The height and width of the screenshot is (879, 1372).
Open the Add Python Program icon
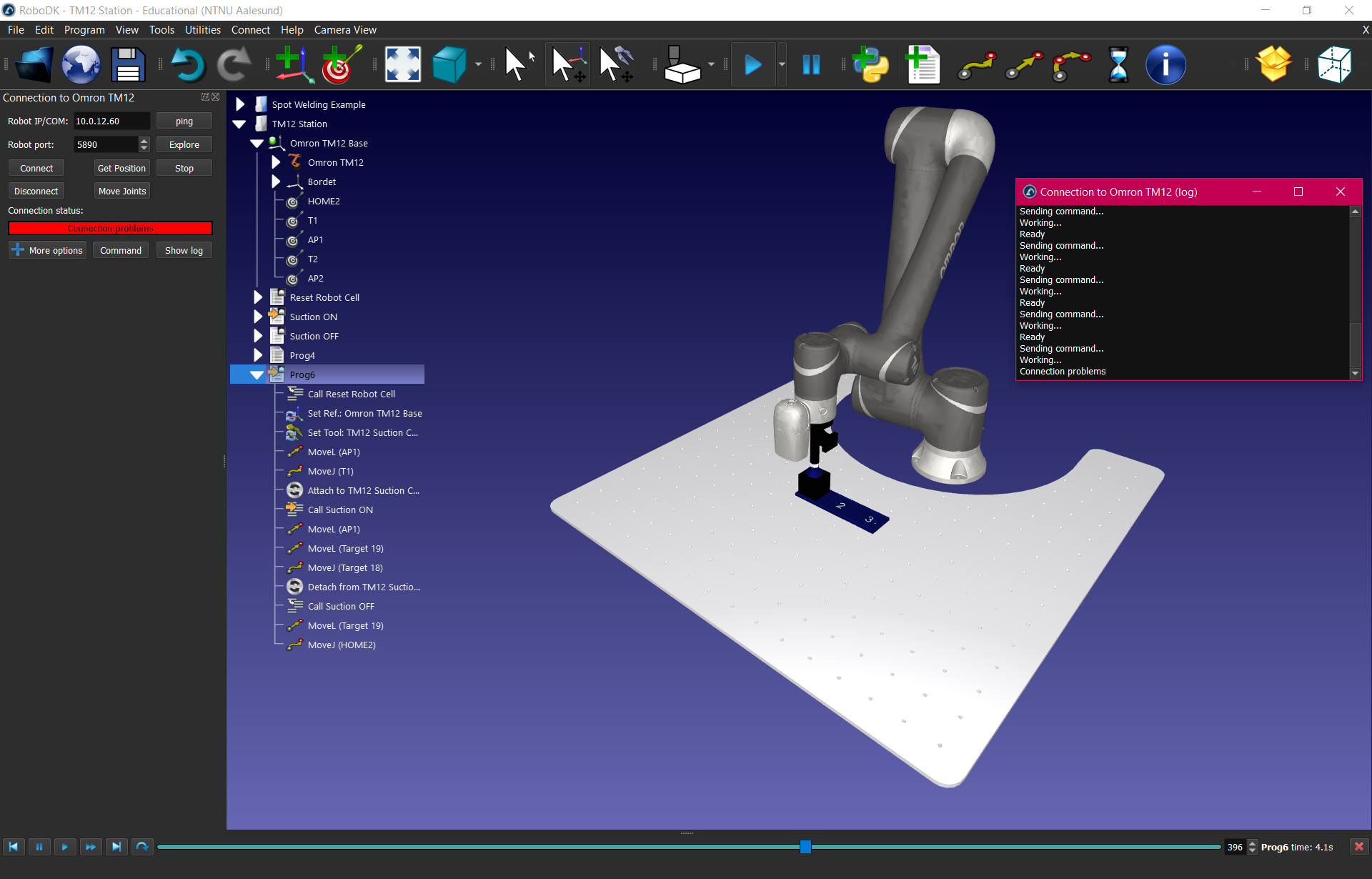coord(871,64)
